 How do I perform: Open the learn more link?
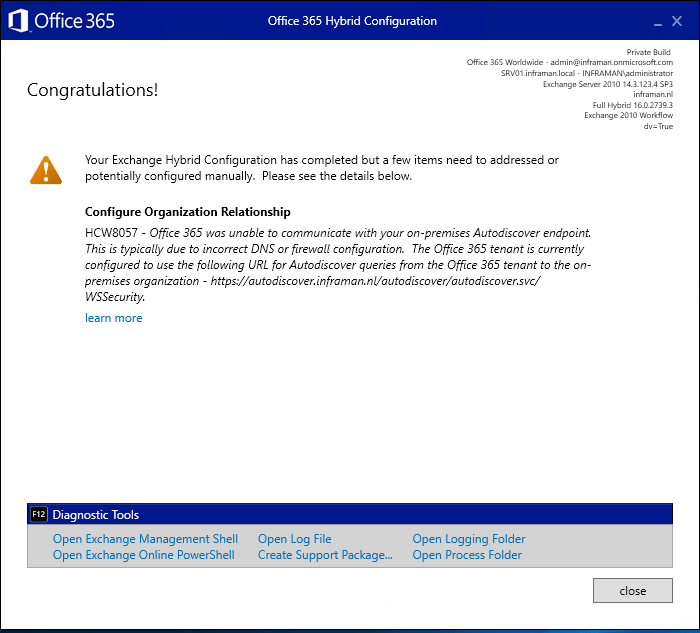point(114,318)
